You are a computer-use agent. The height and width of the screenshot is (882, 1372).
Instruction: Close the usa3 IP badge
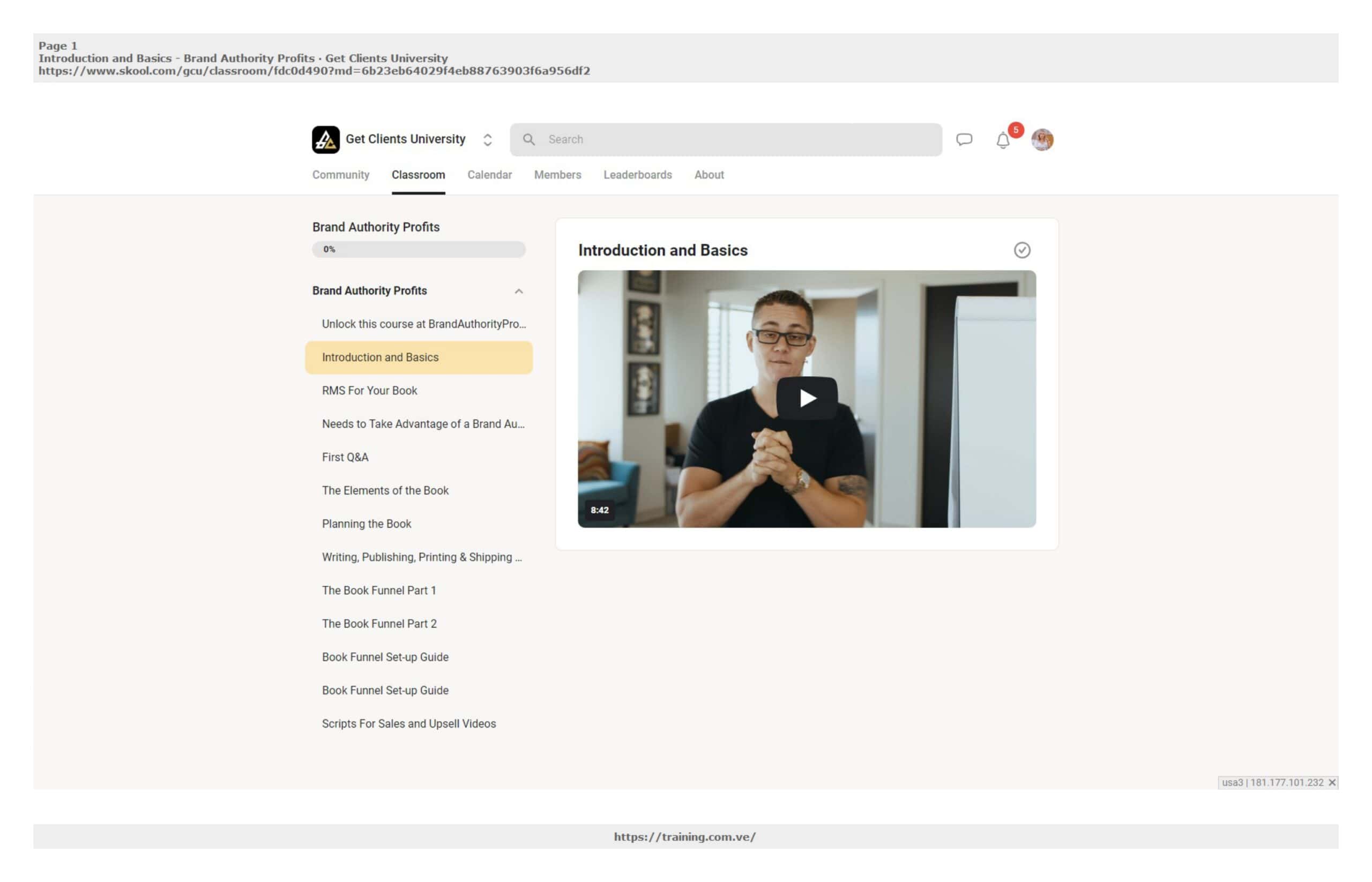coord(1331,782)
